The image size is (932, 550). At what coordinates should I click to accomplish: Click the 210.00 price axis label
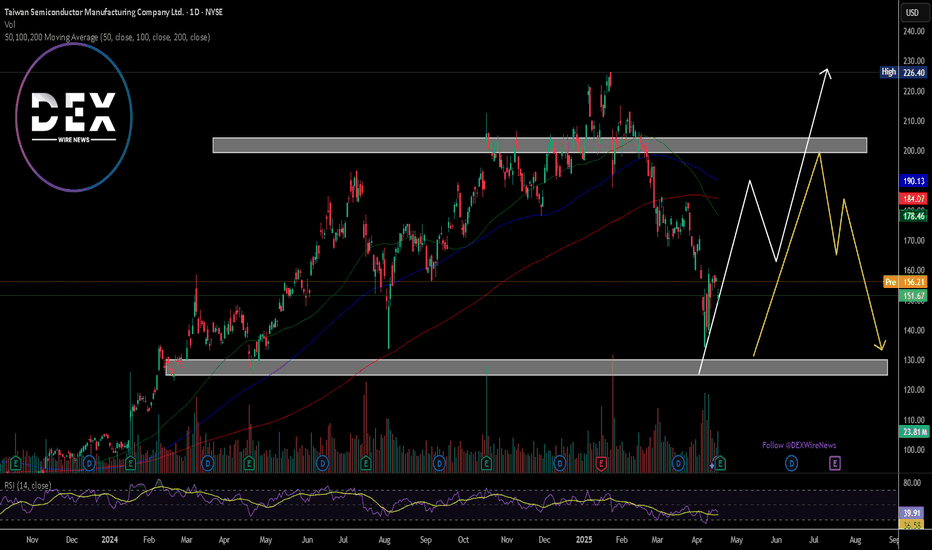(x=914, y=121)
